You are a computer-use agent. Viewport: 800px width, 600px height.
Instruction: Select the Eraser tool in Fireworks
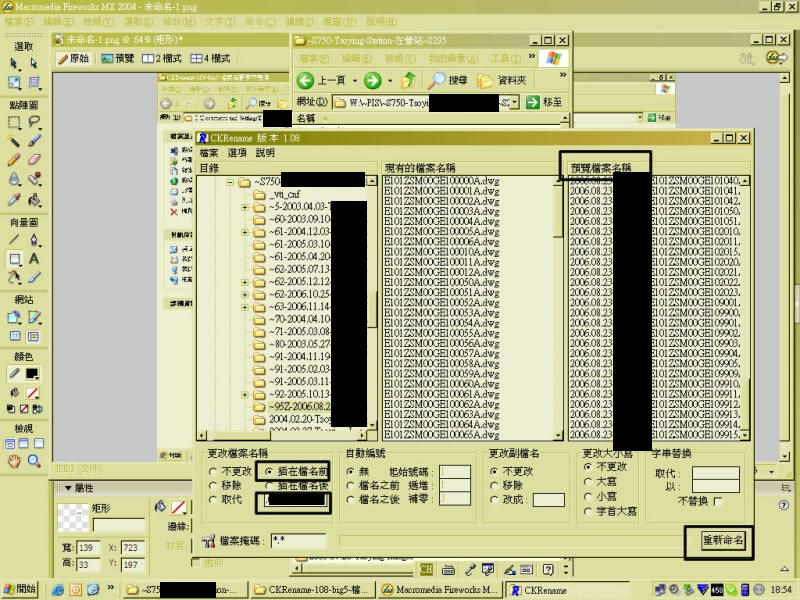34,160
